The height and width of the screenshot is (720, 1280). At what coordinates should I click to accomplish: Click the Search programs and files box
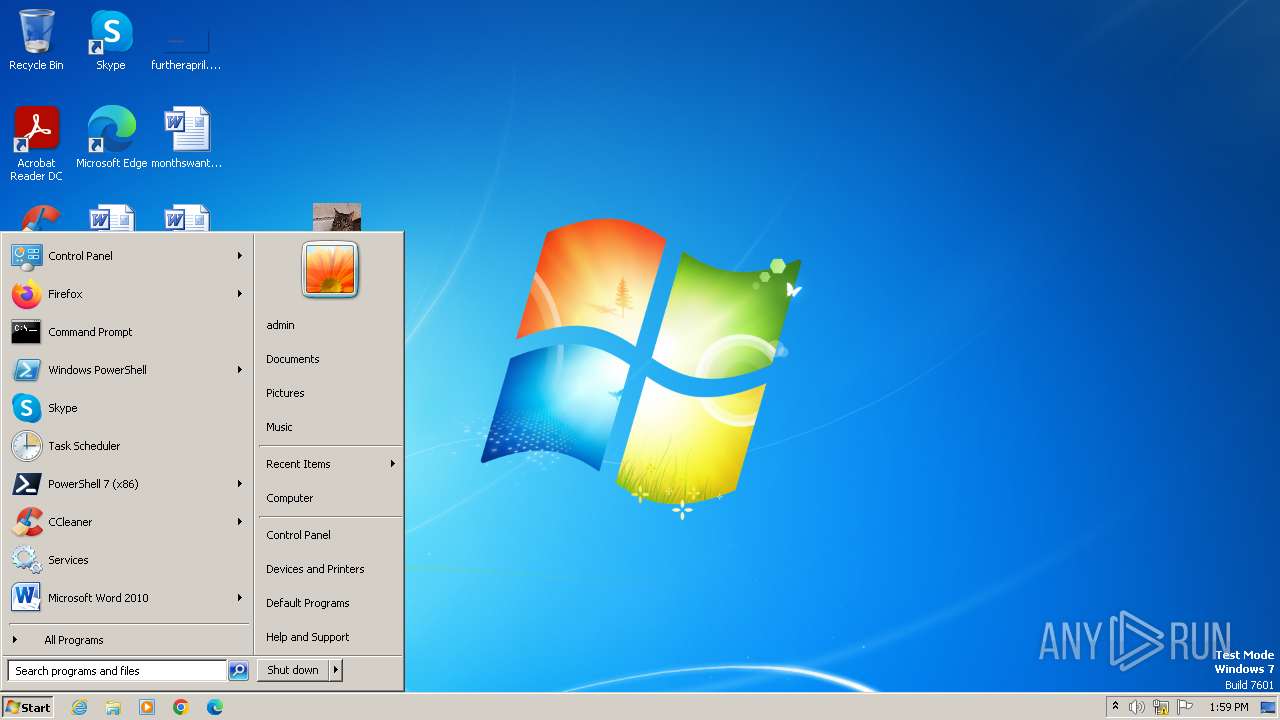click(117, 671)
